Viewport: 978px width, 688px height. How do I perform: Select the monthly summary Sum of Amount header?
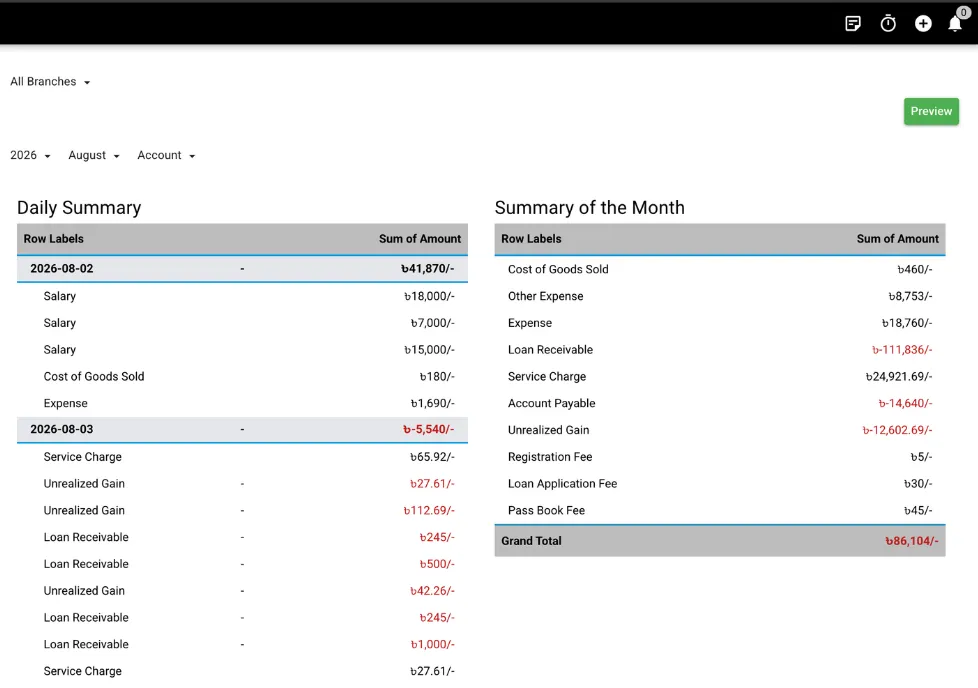tap(898, 239)
